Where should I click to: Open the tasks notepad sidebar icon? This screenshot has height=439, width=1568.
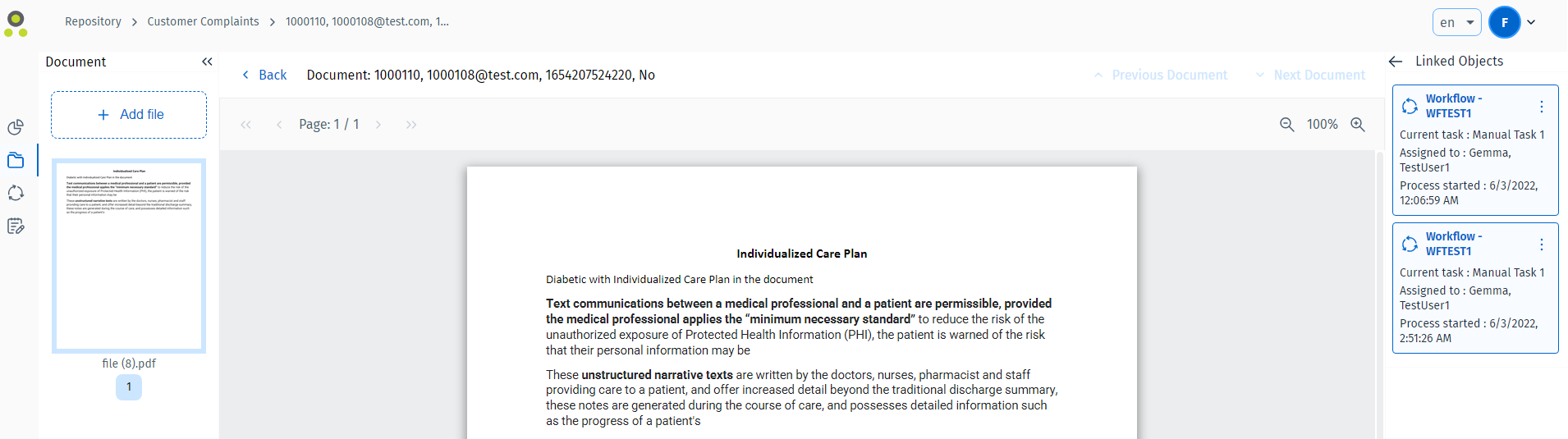(16, 226)
